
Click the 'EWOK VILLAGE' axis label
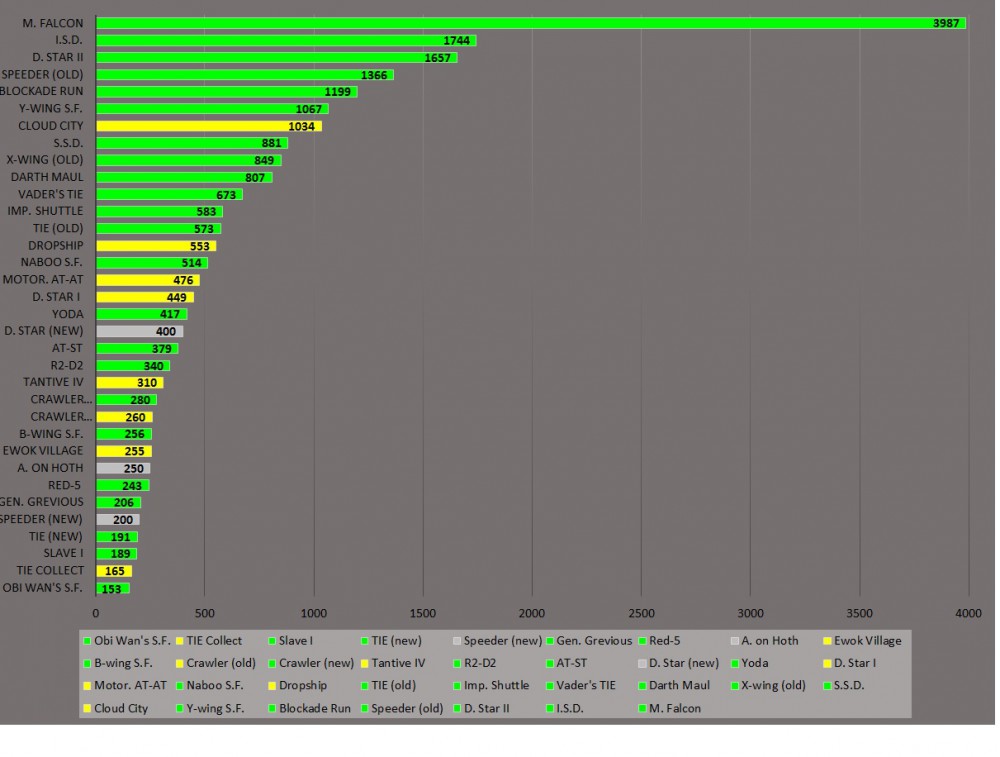click(x=43, y=450)
